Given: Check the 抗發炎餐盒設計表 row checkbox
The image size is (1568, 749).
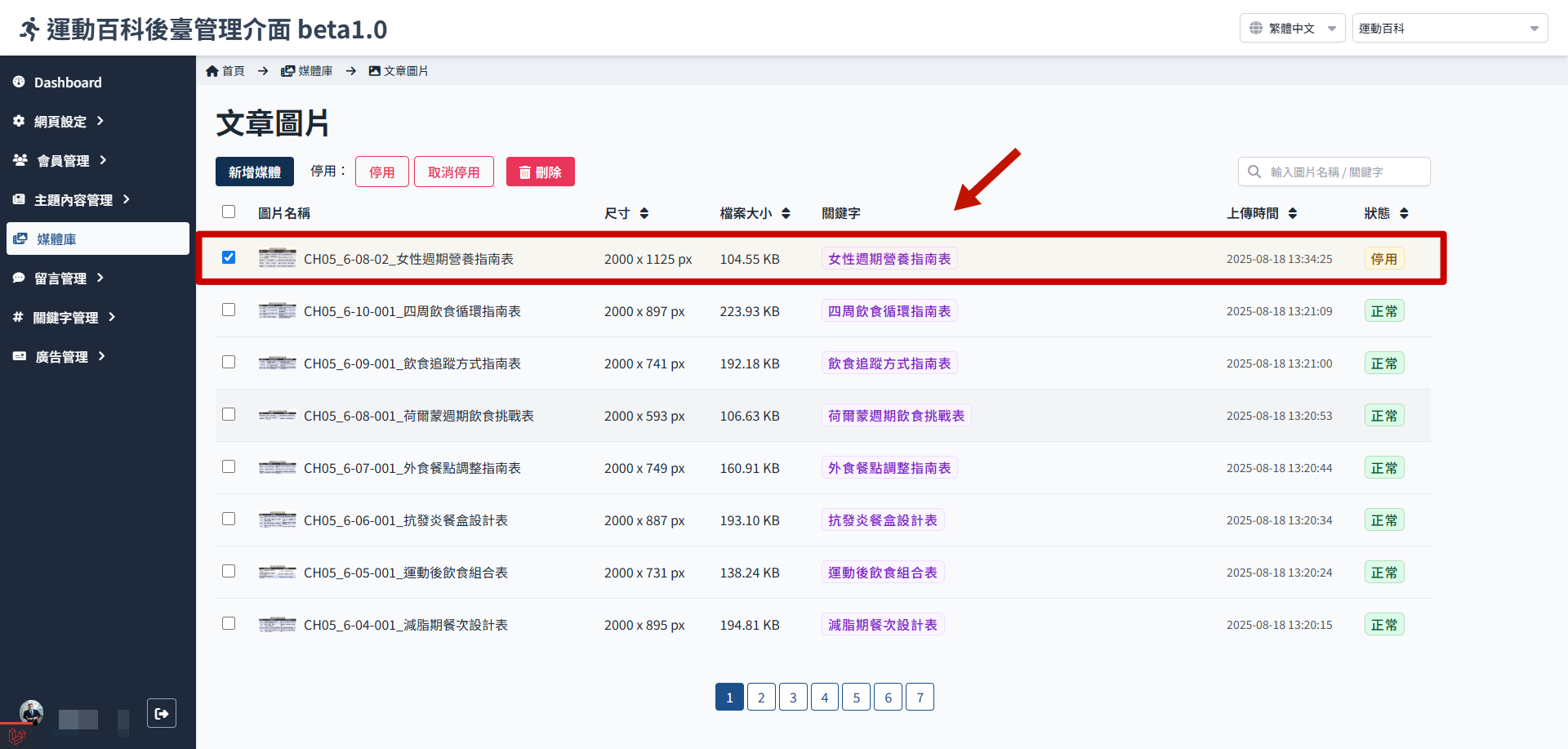Looking at the screenshot, I should (229, 519).
